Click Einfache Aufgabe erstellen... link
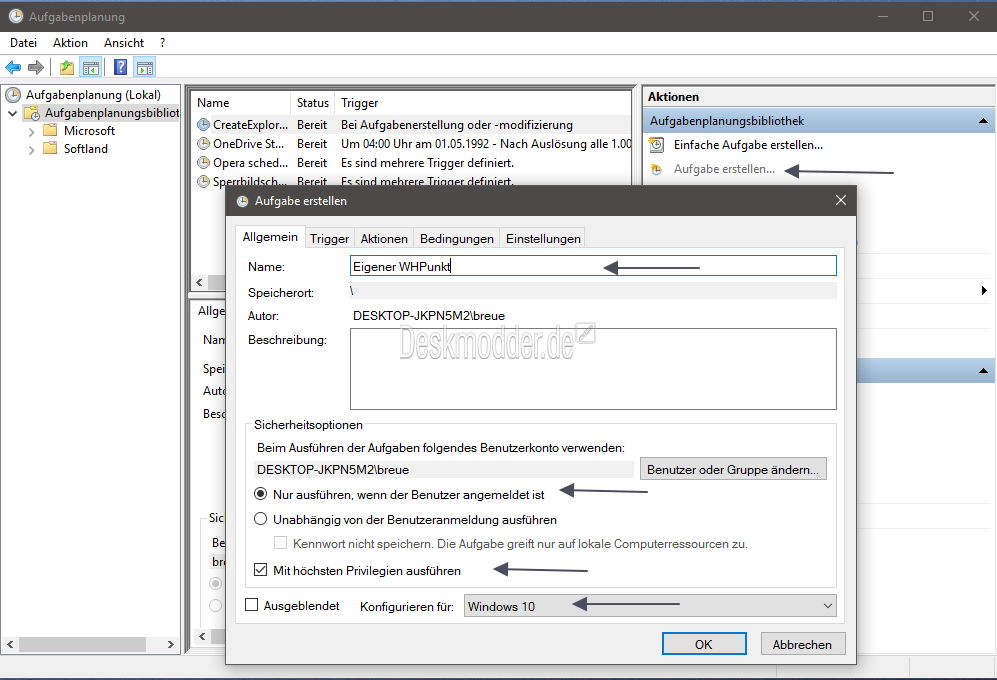This screenshot has width=997, height=680. [x=748, y=145]
